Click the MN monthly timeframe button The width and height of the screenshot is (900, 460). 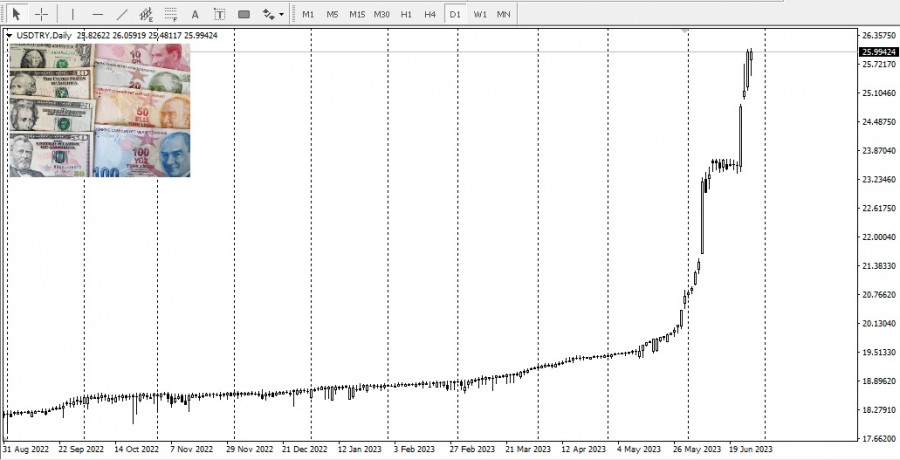tap(504, 14)
